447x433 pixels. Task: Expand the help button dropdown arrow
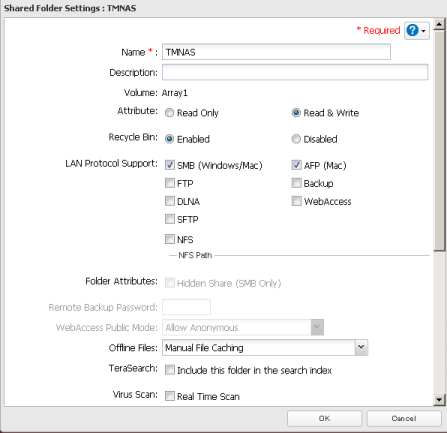point(423,31)
